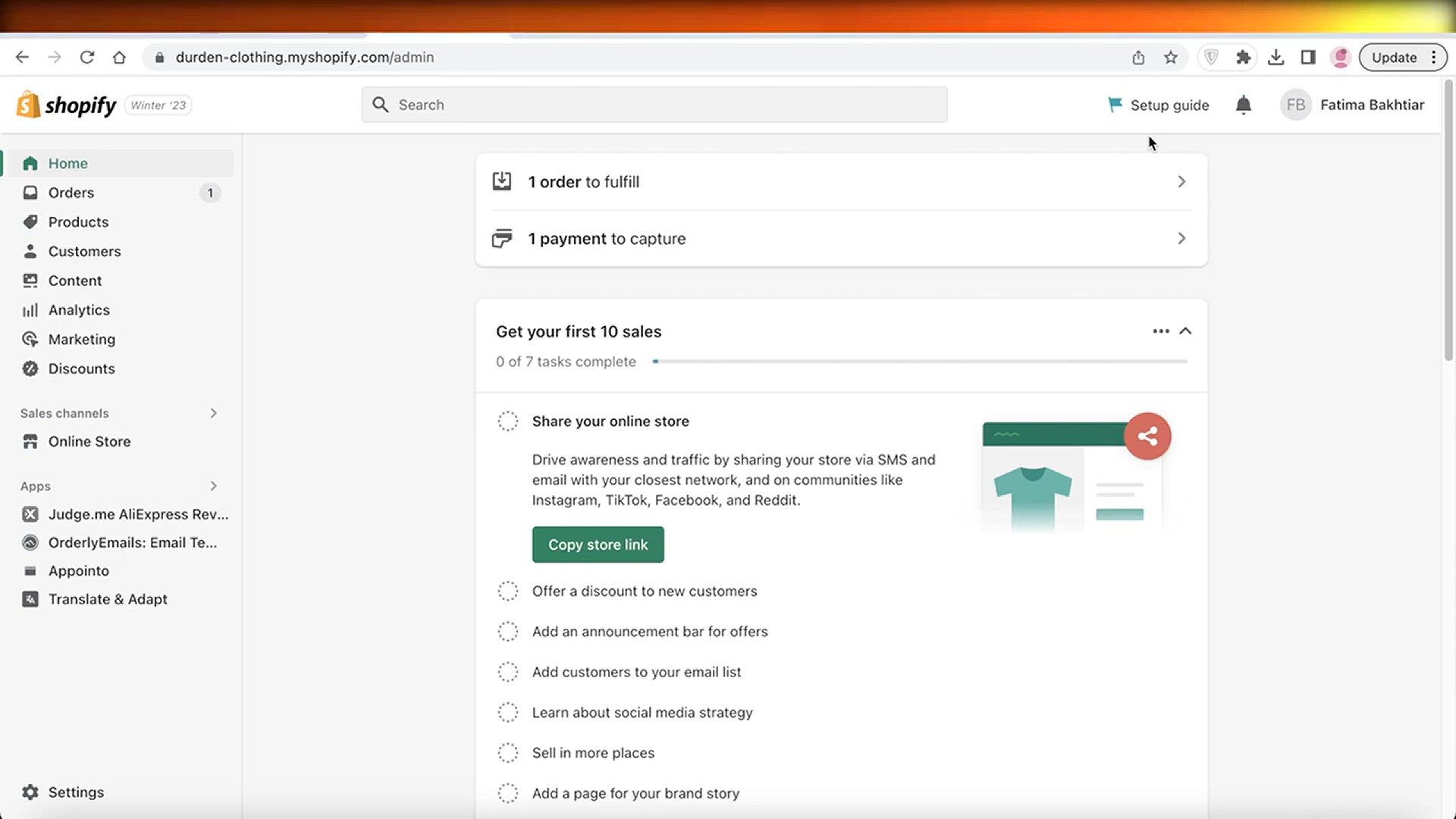The image size is (1456, 819).
Task: Click the Judge.me app icon
Action: pyautogui.click(x=30, y=514)
